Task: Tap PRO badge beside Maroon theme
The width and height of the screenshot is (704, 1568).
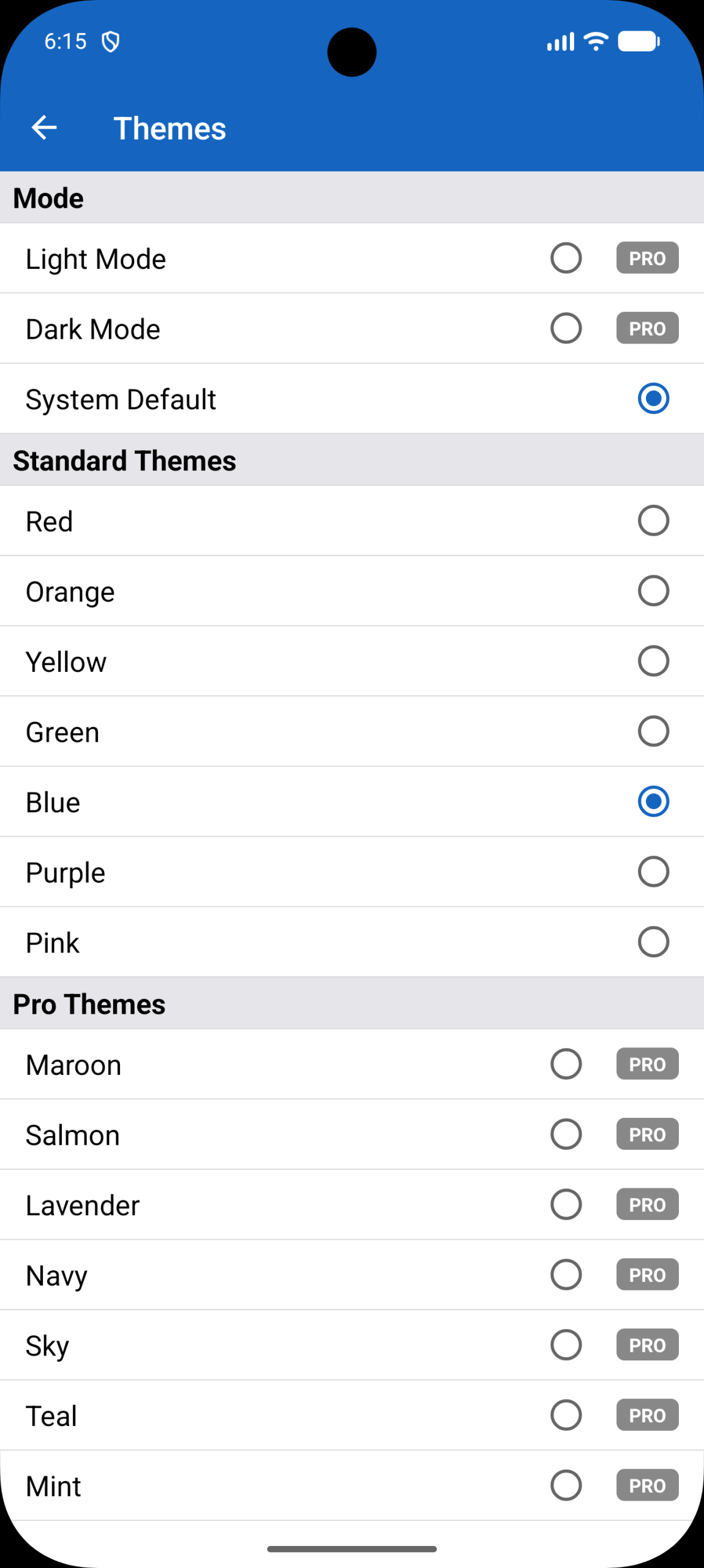Action: tap(647, 1064)
